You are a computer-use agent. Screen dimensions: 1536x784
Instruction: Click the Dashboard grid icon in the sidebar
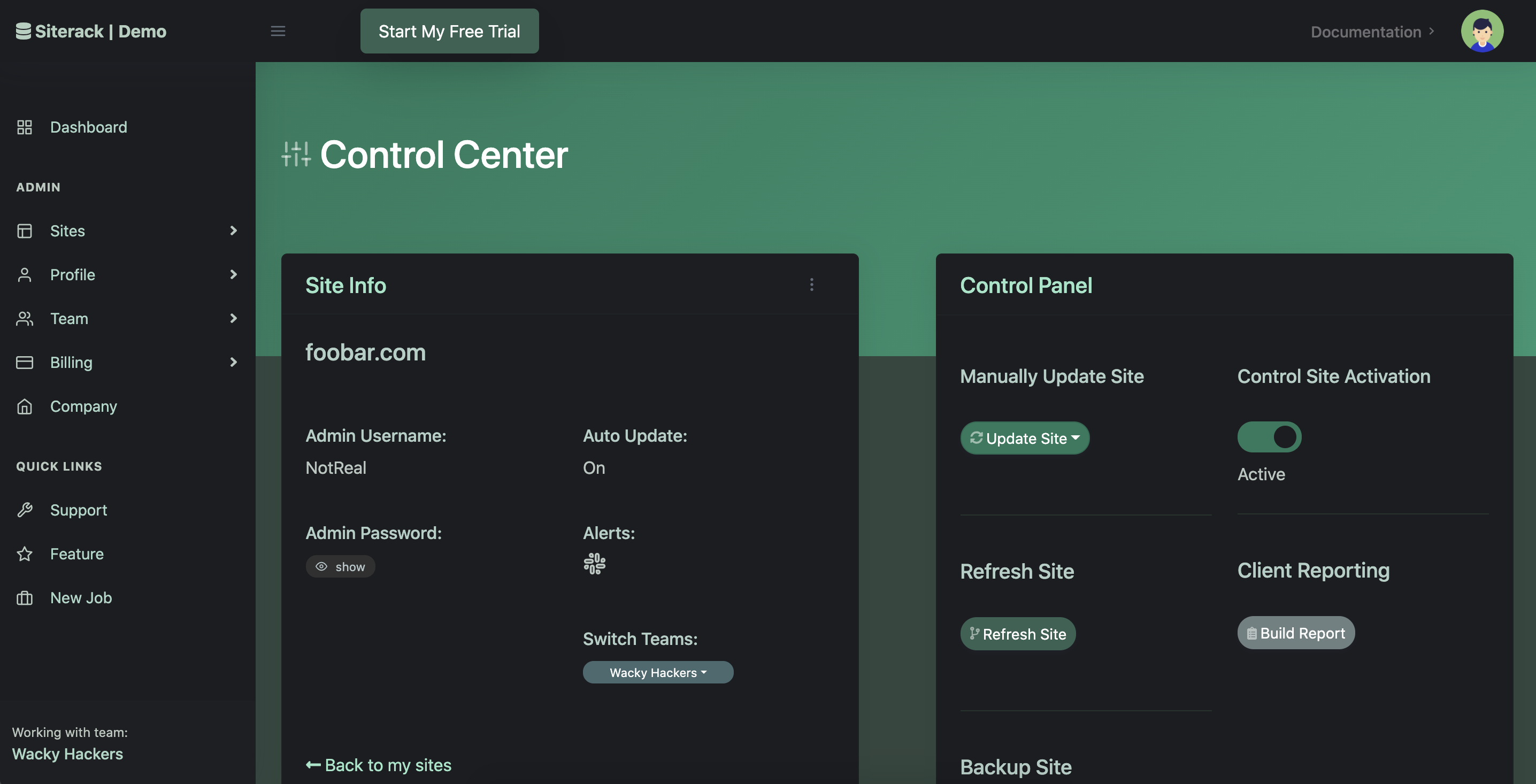tap(25, 127)
